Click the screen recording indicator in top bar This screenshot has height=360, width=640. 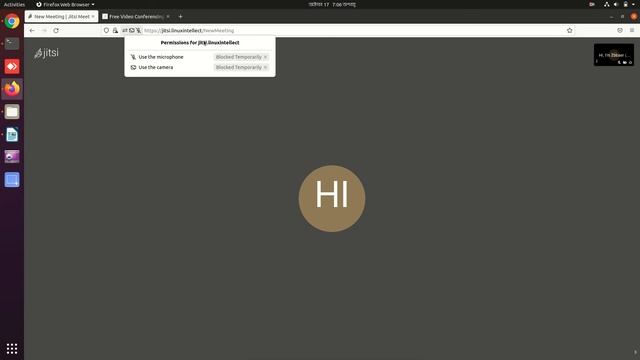592,4
